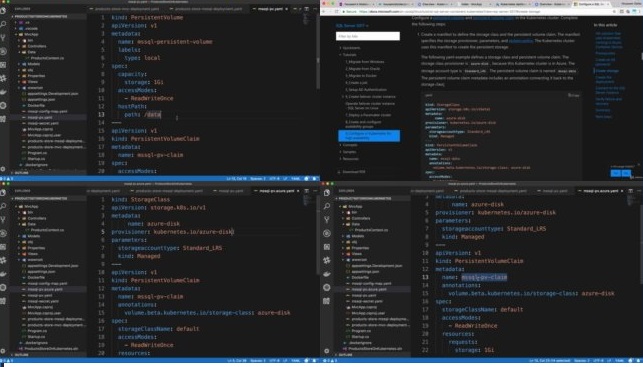Click the Download PDF link
Image resolution: width=643 pixels, height=367 pixels.
[353, 172]
